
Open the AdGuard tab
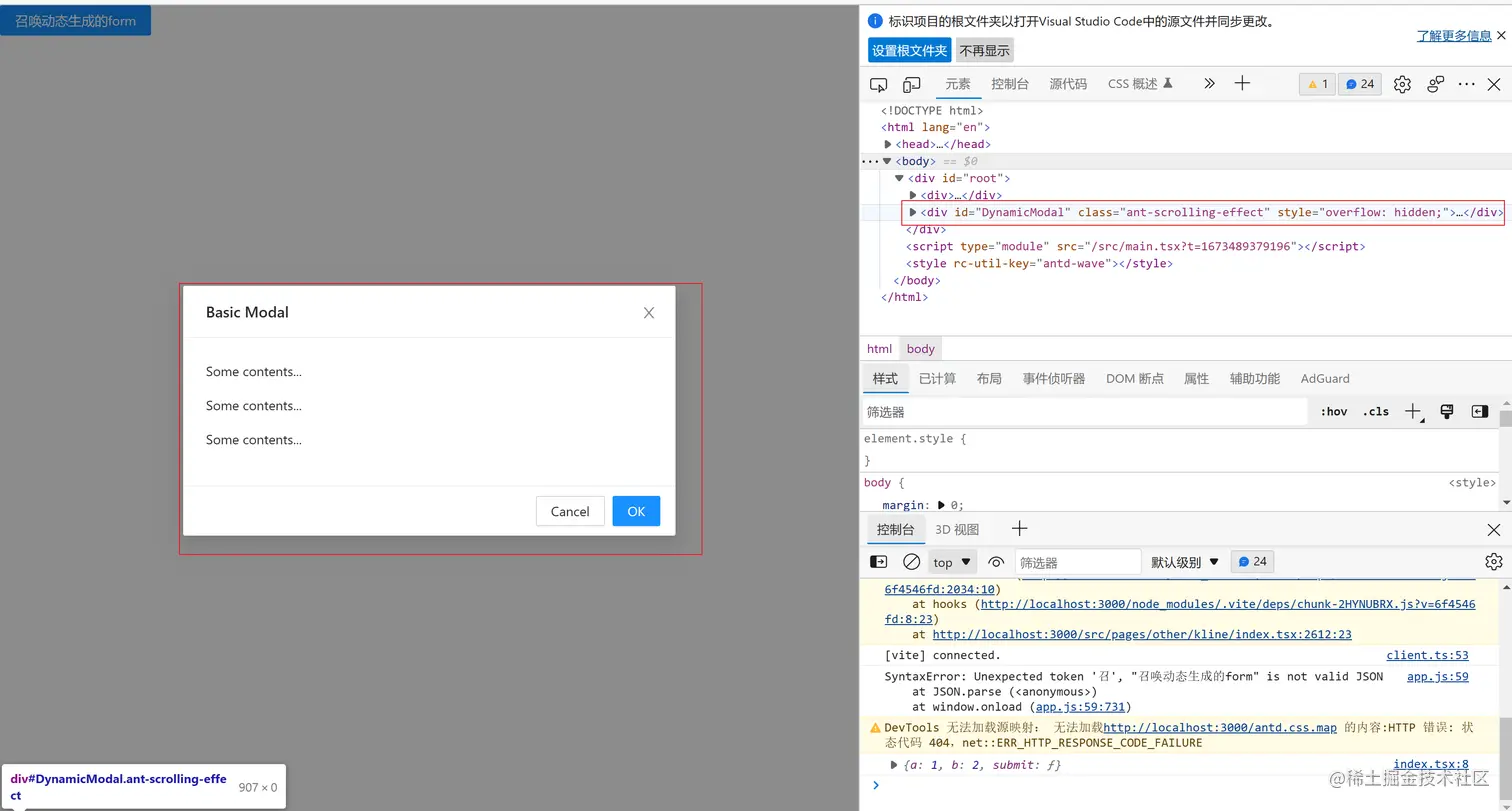pos(1325,378)
